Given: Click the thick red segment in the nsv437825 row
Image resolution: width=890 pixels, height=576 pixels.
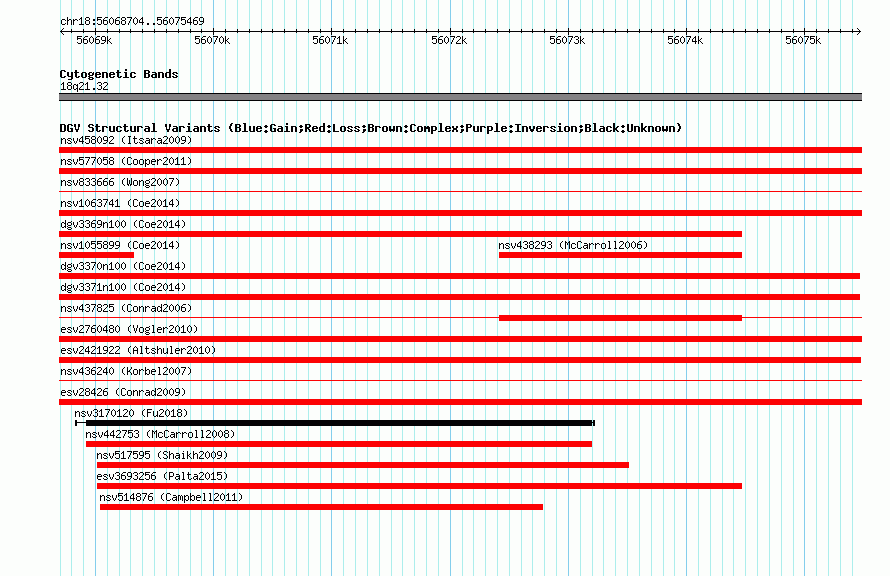Looking at the screenshot, I should (620, 318).
